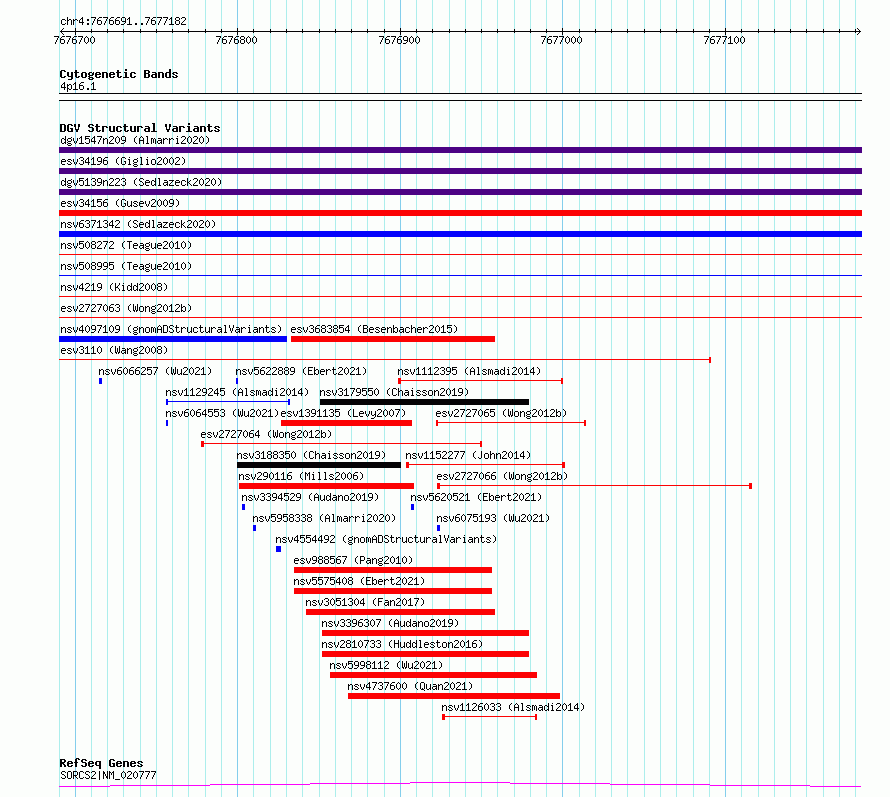Image resolution: width=890 pixels, height=797 pixels.
Task: Select the nsv6064553 (Wu2021) blue marker
Action: click(167, 423)
